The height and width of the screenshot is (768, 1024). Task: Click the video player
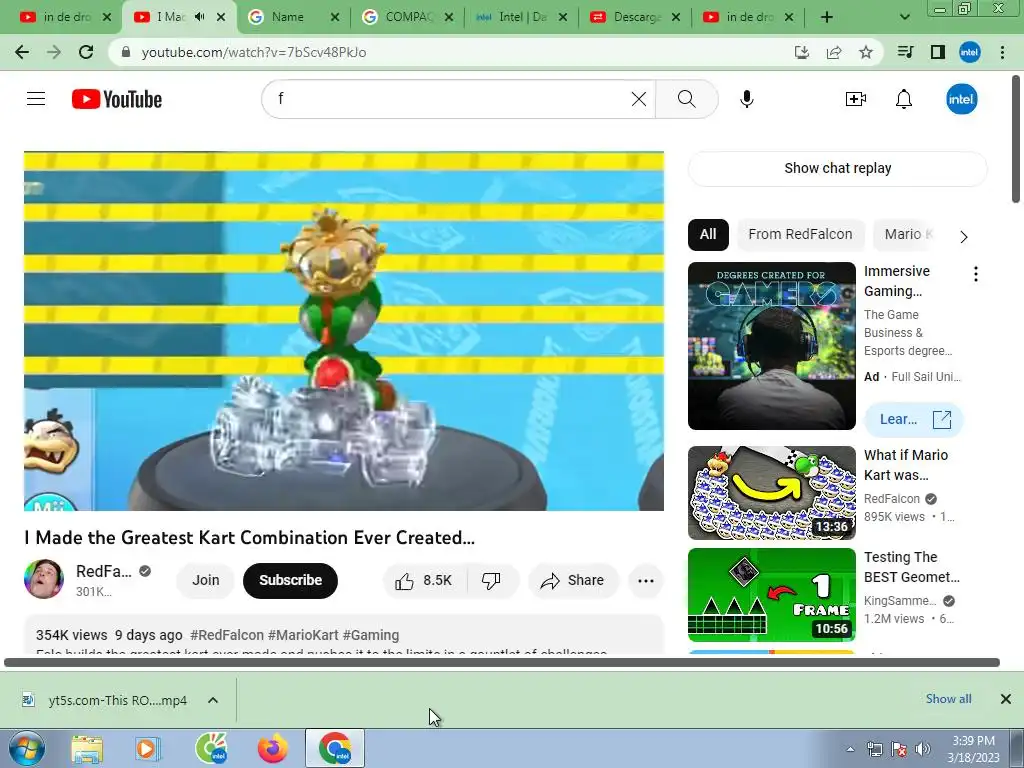pos(344,331)
